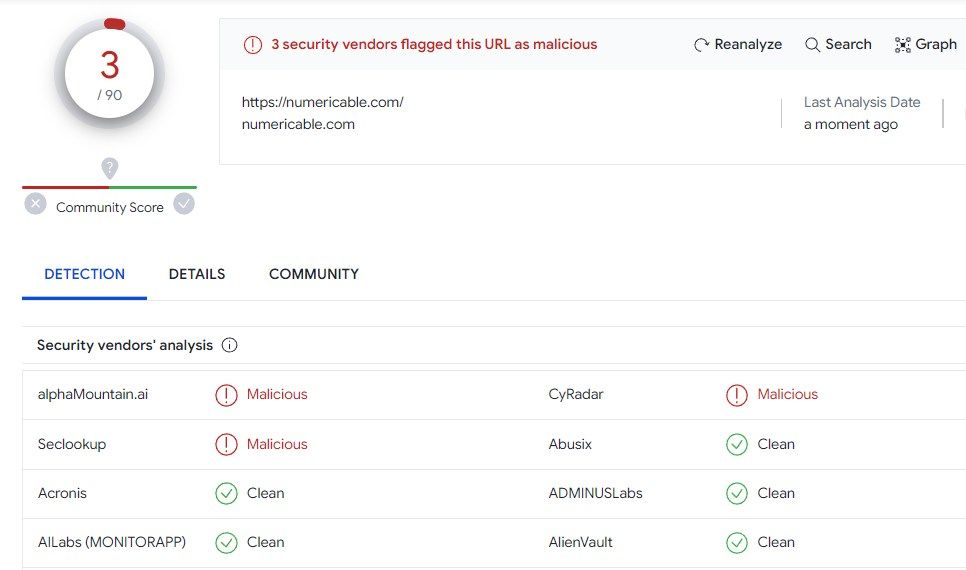Switch to the DETAILS tab
Screen dimensions: 966x570
[x=197, y=274]
